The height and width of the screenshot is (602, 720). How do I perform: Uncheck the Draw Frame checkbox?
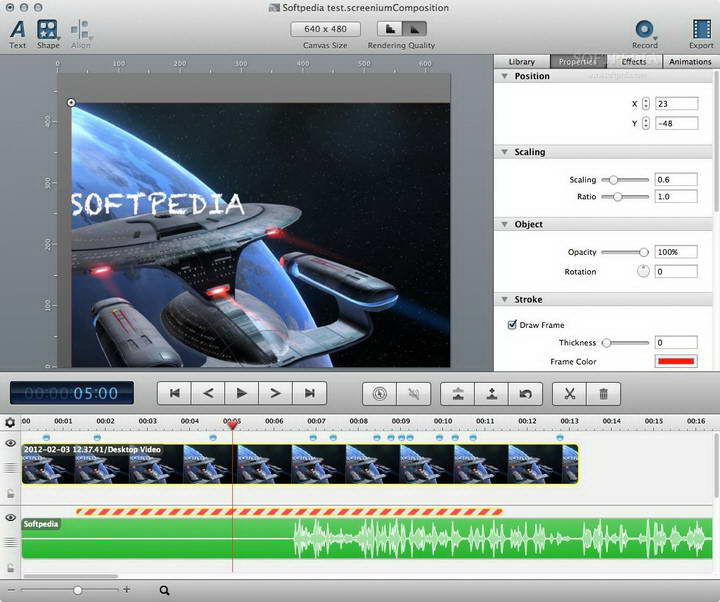513,325
